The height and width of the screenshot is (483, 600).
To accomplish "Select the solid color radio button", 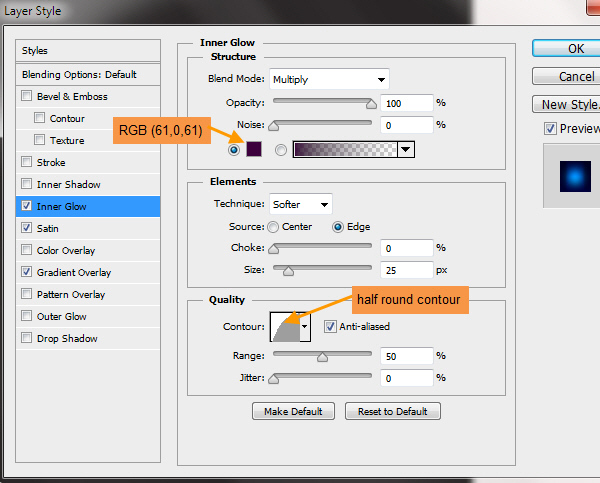I will 234,150.
